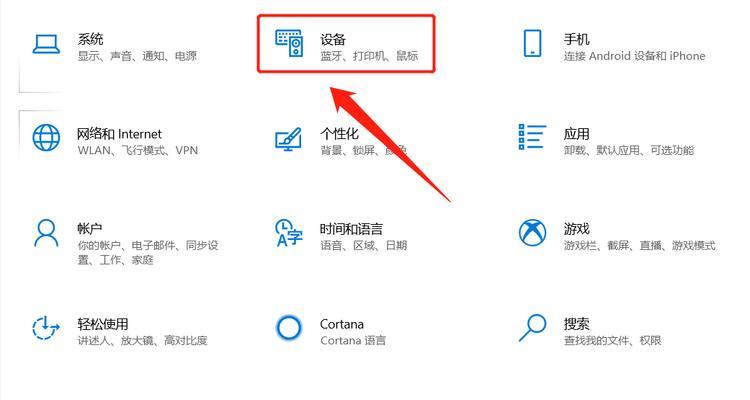The height and width of the screenshot is (400, 750).
Task: Click the laptop icon for 系统
Action: click(46, 44)
